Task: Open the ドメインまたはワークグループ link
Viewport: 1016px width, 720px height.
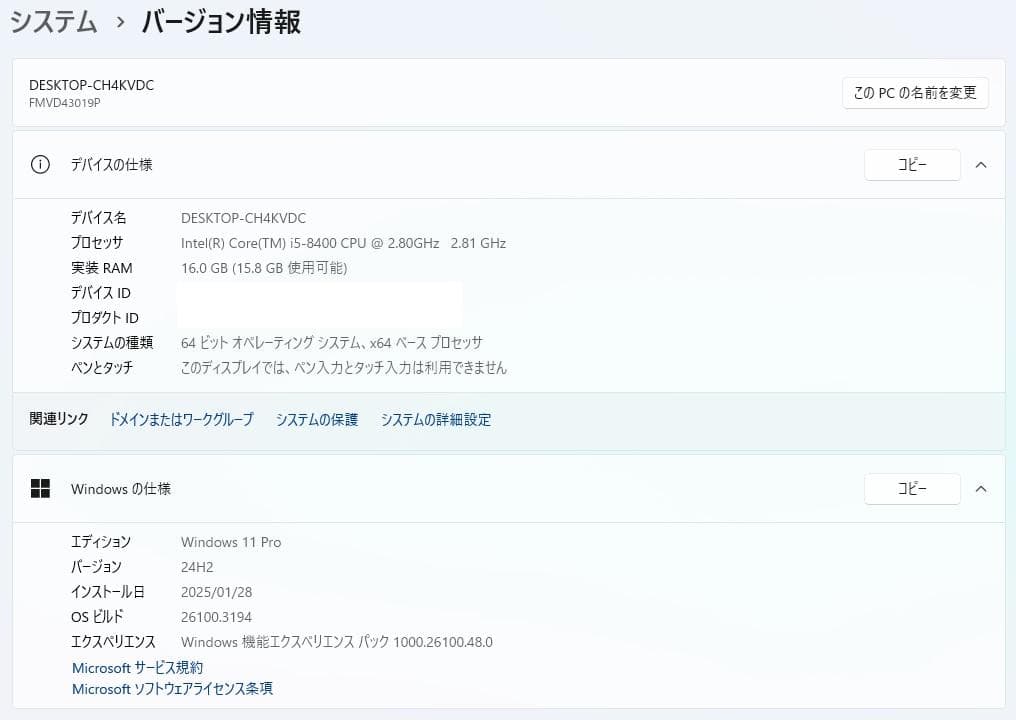Action: point(180,419)
